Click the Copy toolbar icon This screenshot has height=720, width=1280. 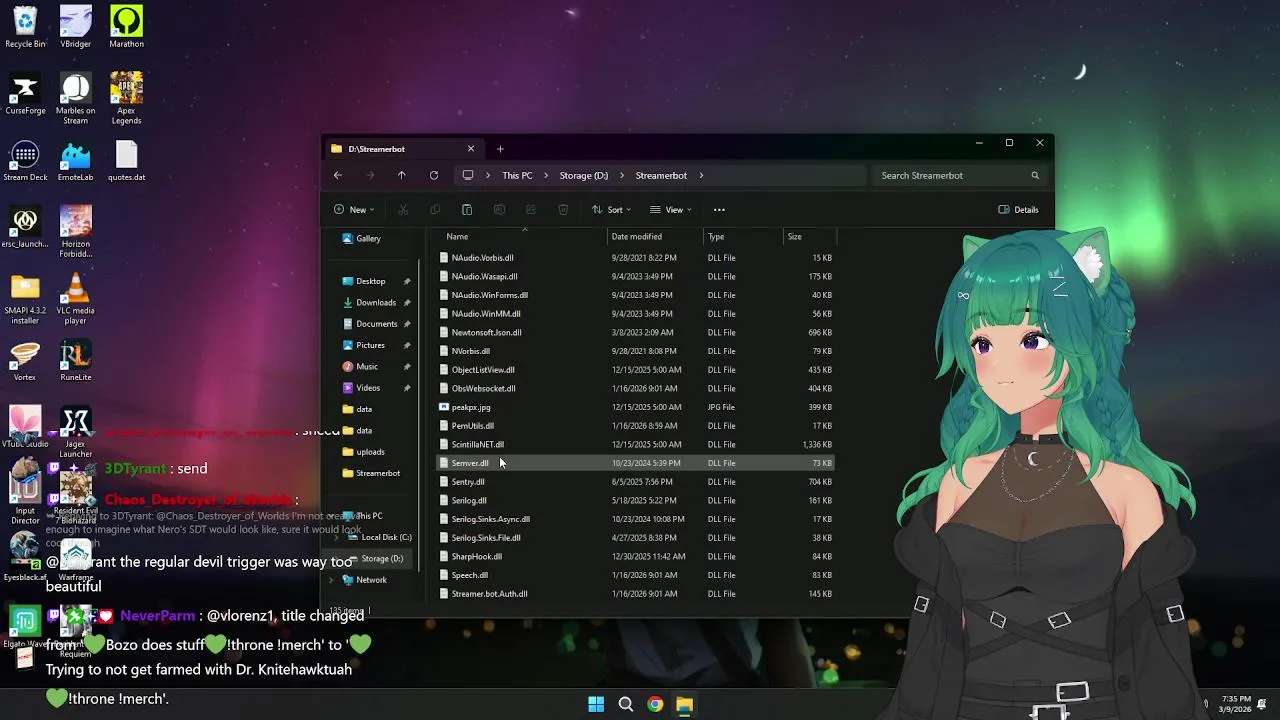pyautogui.click(x=435, y=210)
